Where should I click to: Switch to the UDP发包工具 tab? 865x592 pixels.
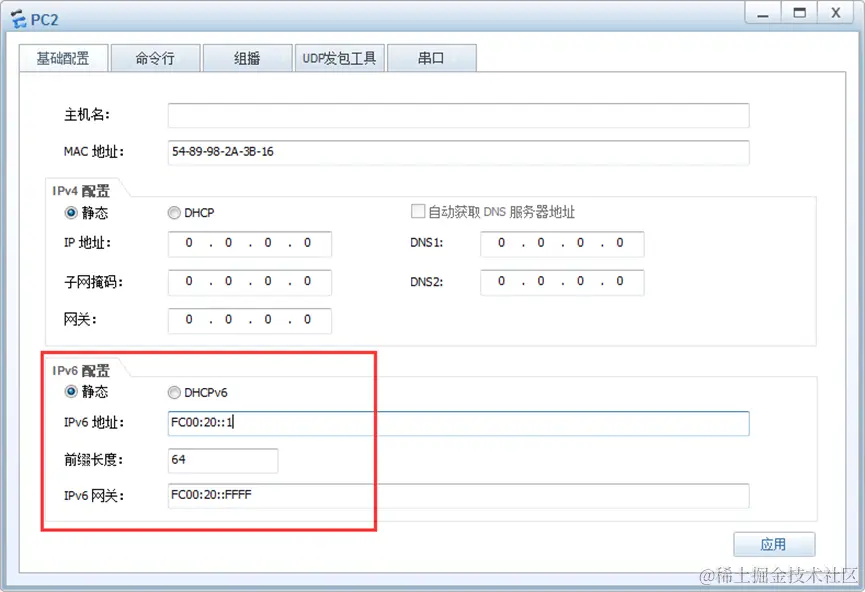point(339,58)
